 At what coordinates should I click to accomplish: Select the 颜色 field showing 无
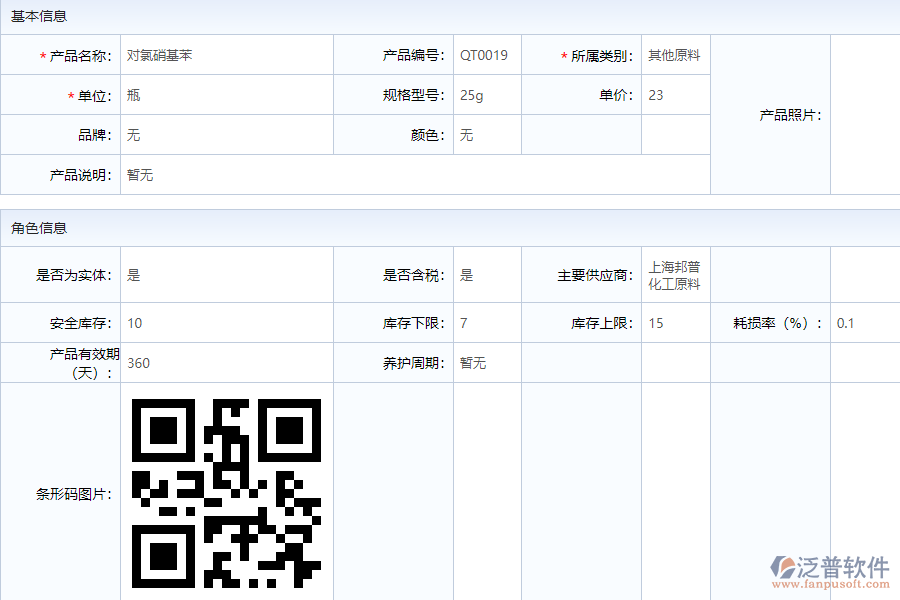coord(465,134)
